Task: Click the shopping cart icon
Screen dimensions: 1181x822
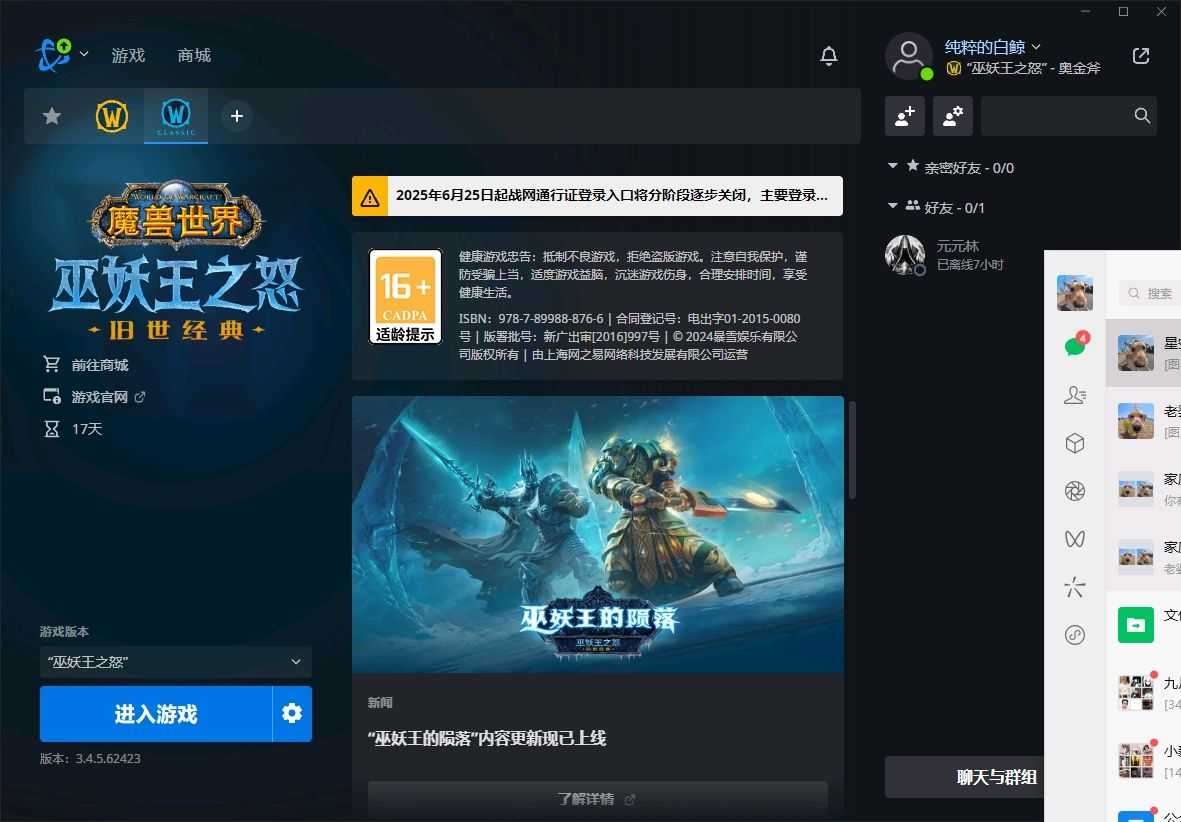Action: click(52, 365)
